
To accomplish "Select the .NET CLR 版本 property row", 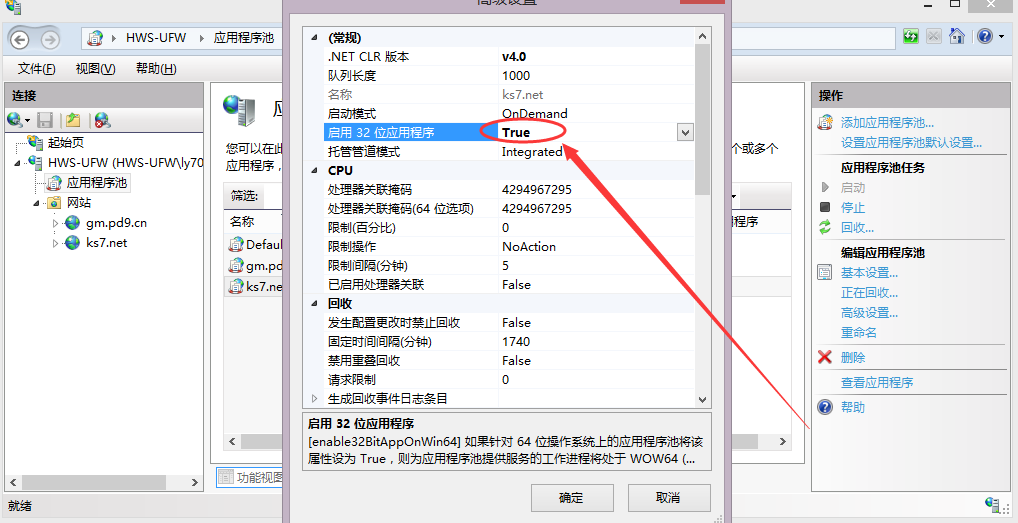I will click(510, 56).
